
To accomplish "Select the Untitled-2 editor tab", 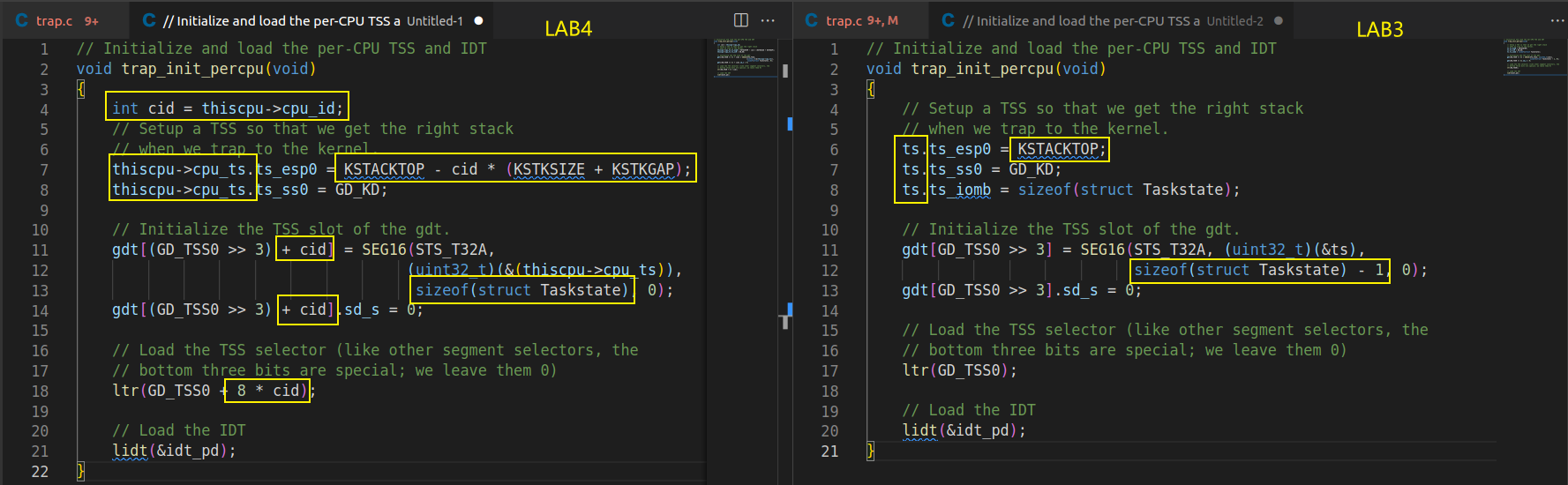I will pos(1112,20).
